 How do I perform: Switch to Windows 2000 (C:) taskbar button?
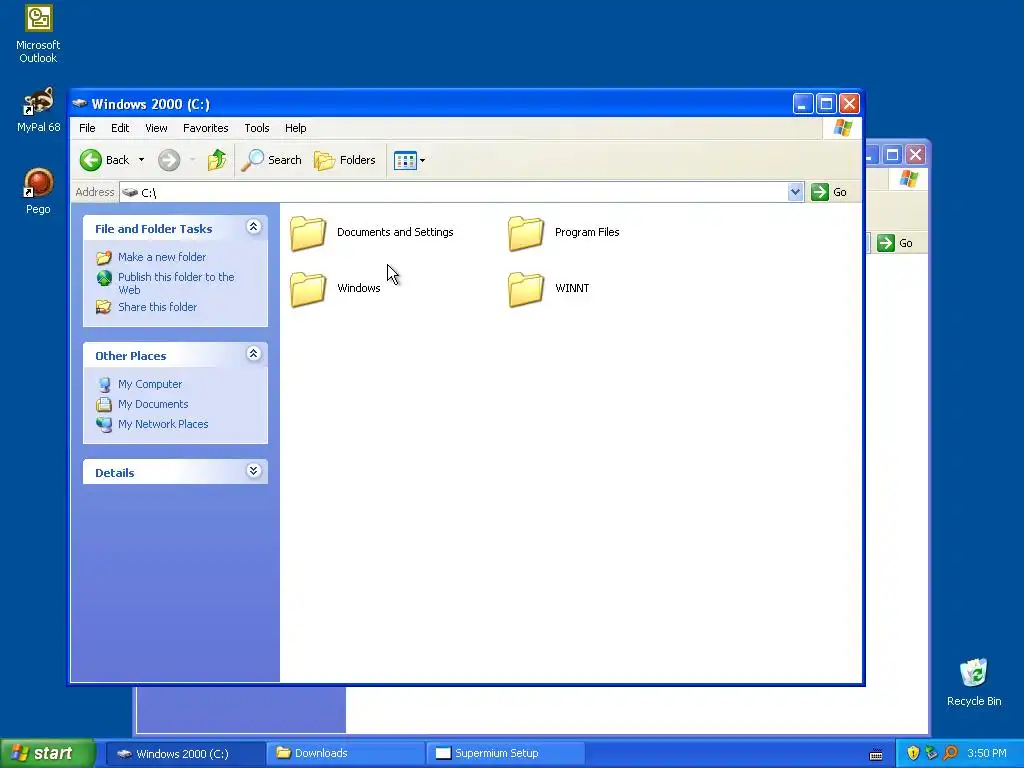(x=185, y=754)
